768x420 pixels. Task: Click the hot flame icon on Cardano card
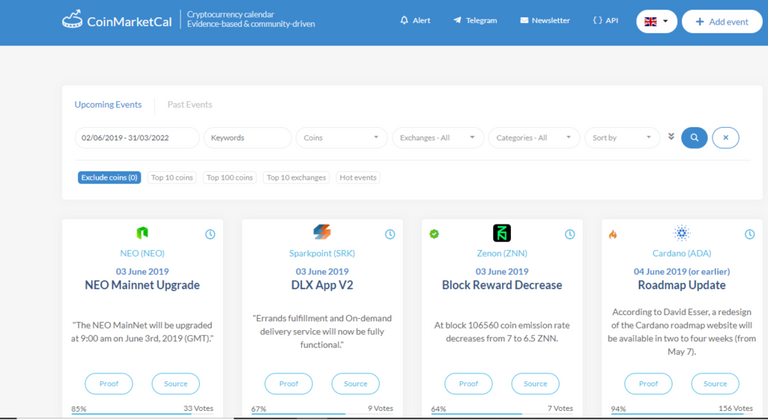613,234
